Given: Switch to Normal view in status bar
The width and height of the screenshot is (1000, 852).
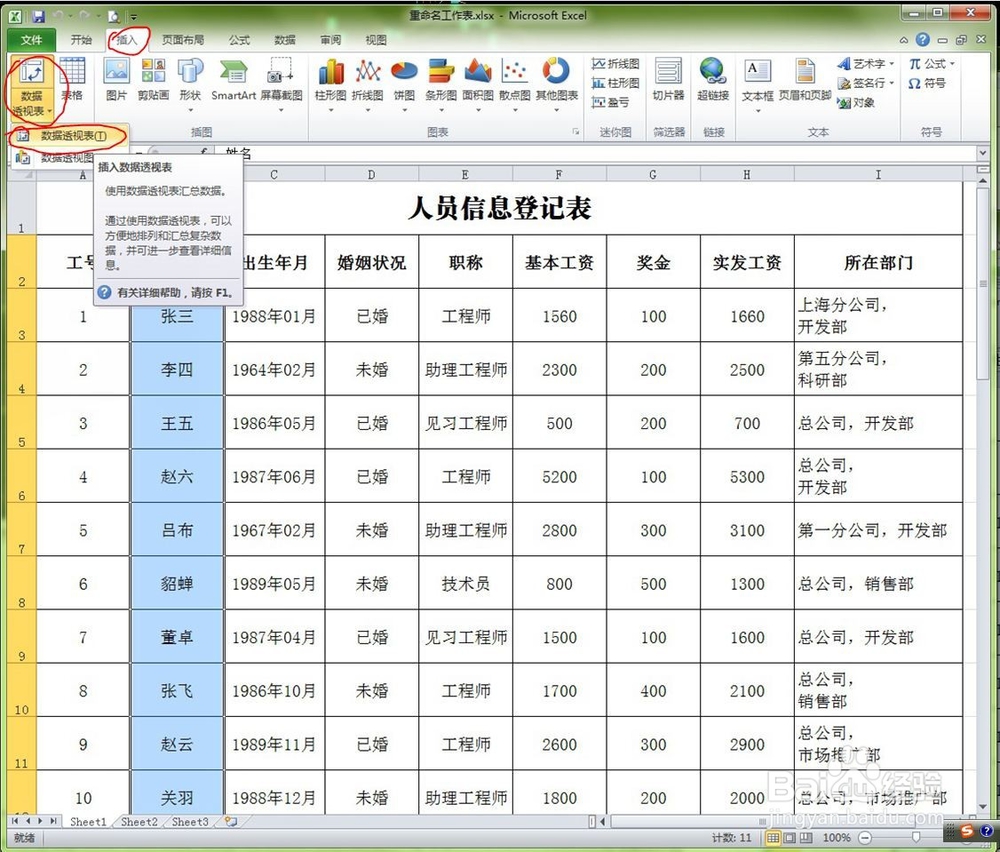Looking at the screenshot, I should click(772, 837).
